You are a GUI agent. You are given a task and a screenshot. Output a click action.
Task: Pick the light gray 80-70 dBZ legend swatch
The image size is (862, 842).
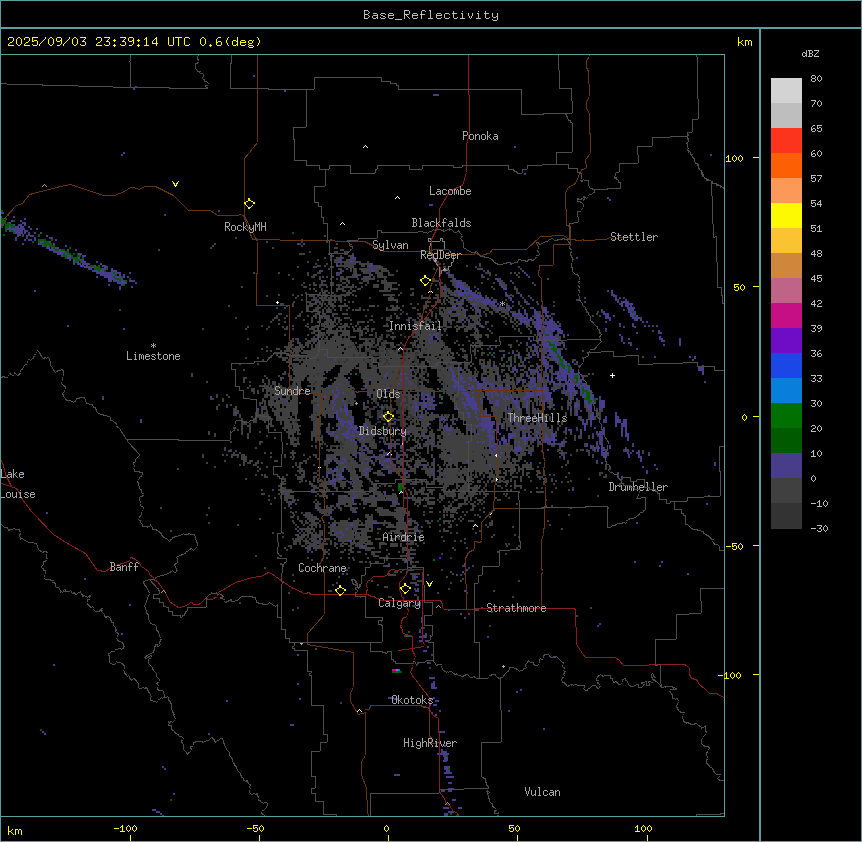click(x=786, y=91)
